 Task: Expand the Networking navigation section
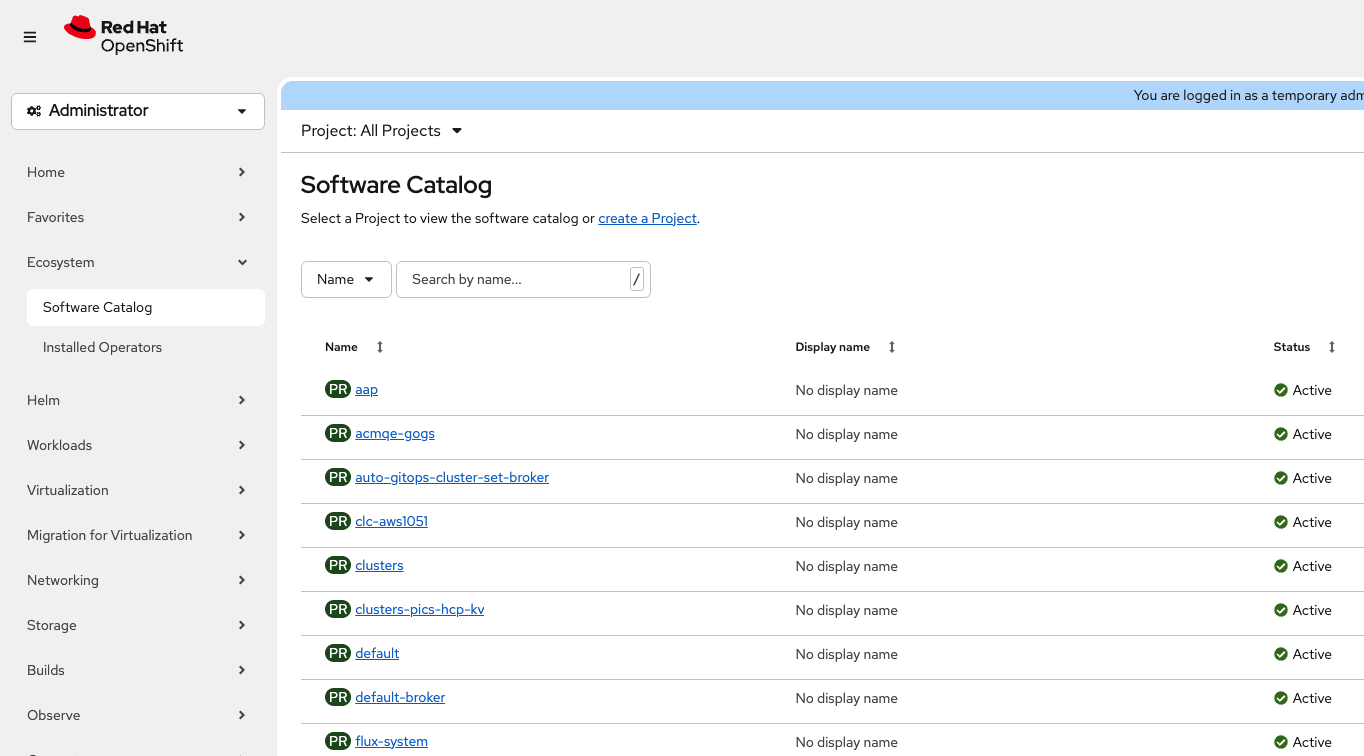pos(138,580)
